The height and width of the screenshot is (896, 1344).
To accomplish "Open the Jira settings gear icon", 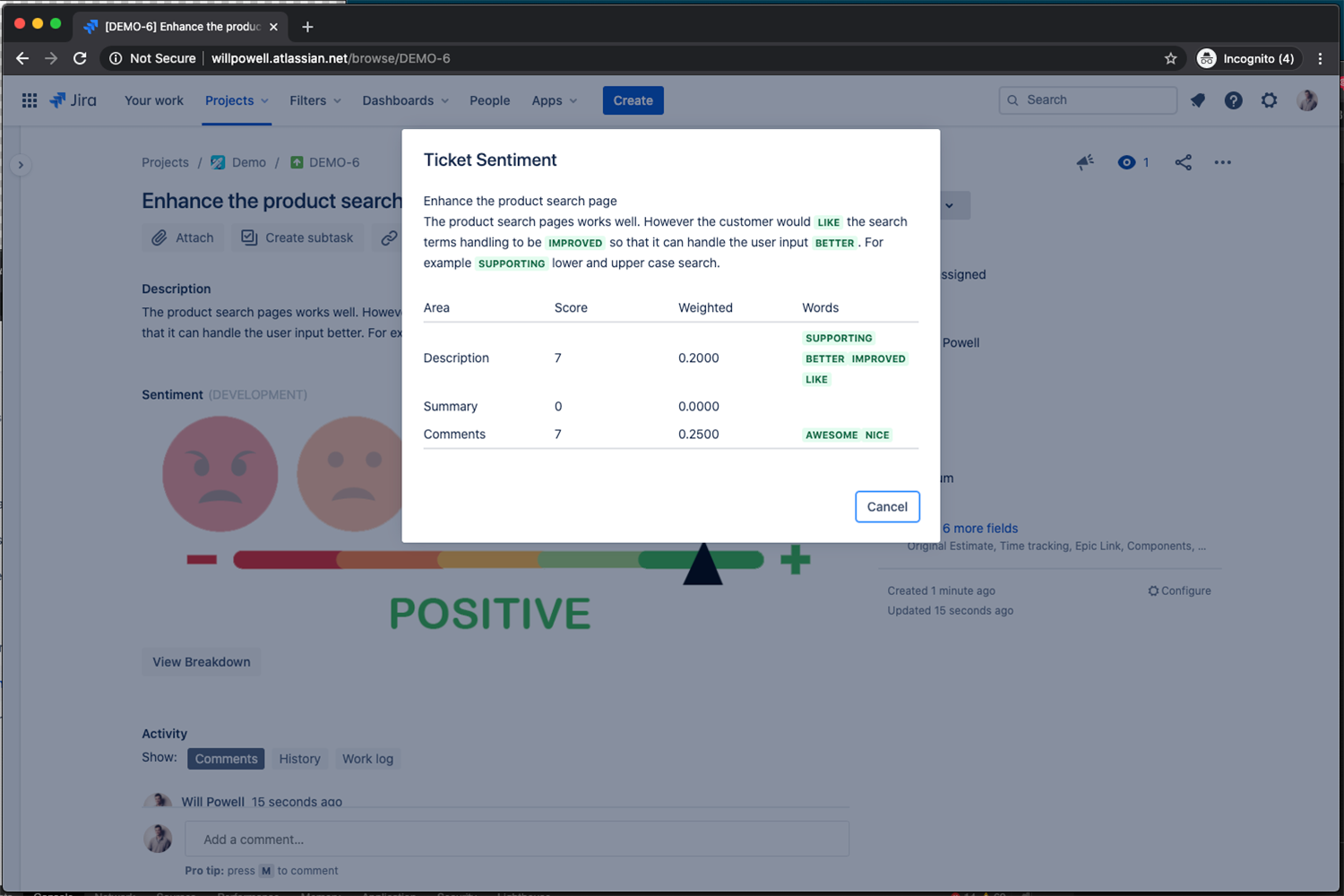I will tap(1270, 100).
